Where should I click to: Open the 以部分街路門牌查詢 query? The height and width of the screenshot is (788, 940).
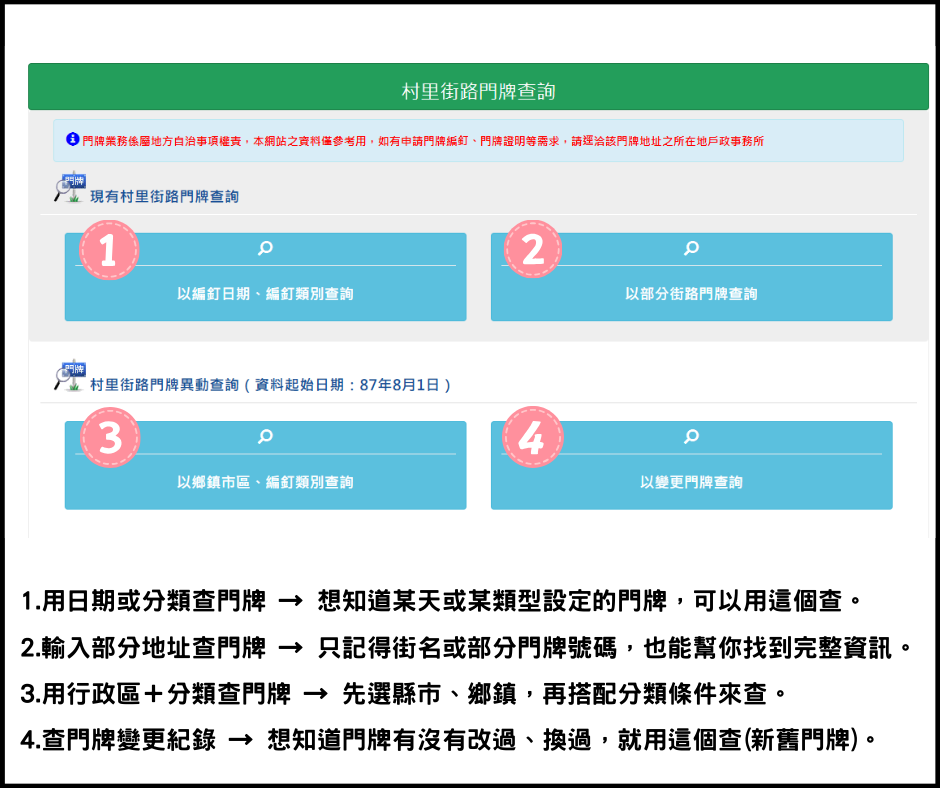691,294
